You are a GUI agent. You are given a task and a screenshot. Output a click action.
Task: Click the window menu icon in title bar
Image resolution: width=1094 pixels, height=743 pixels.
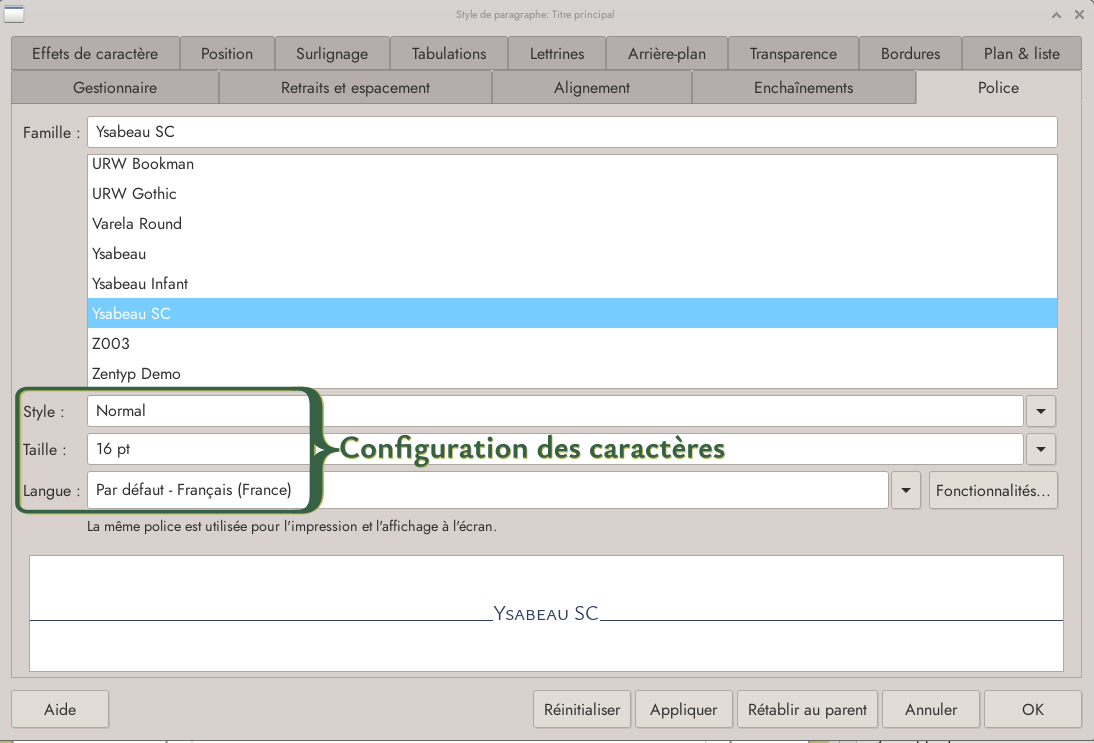(x=15, y=14)
